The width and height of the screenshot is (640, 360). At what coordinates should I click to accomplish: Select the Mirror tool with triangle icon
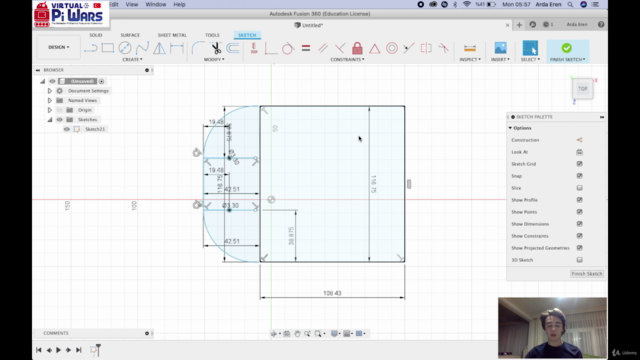[x=159, y=48]
